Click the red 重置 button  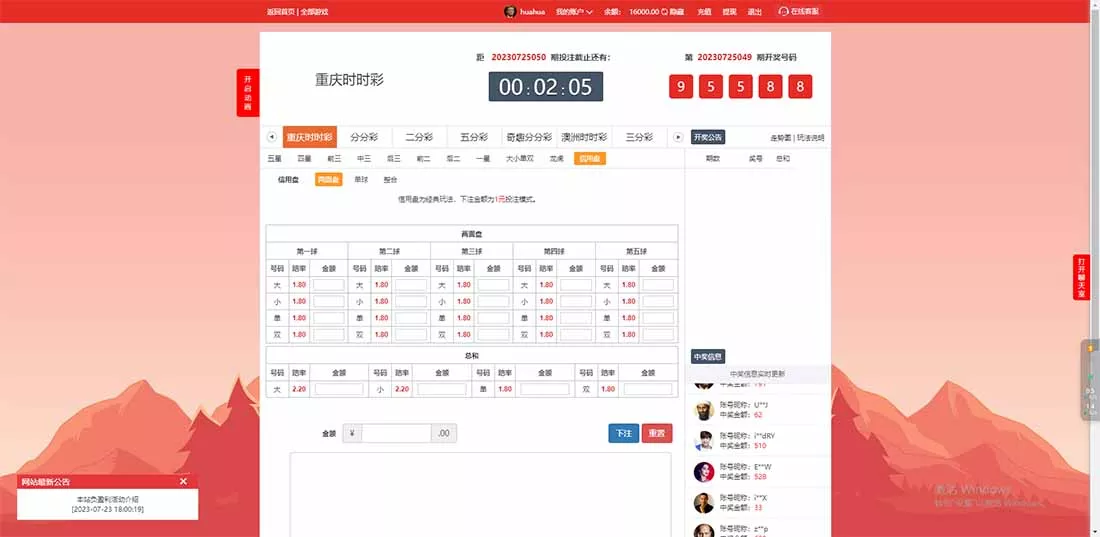point(657,433)
